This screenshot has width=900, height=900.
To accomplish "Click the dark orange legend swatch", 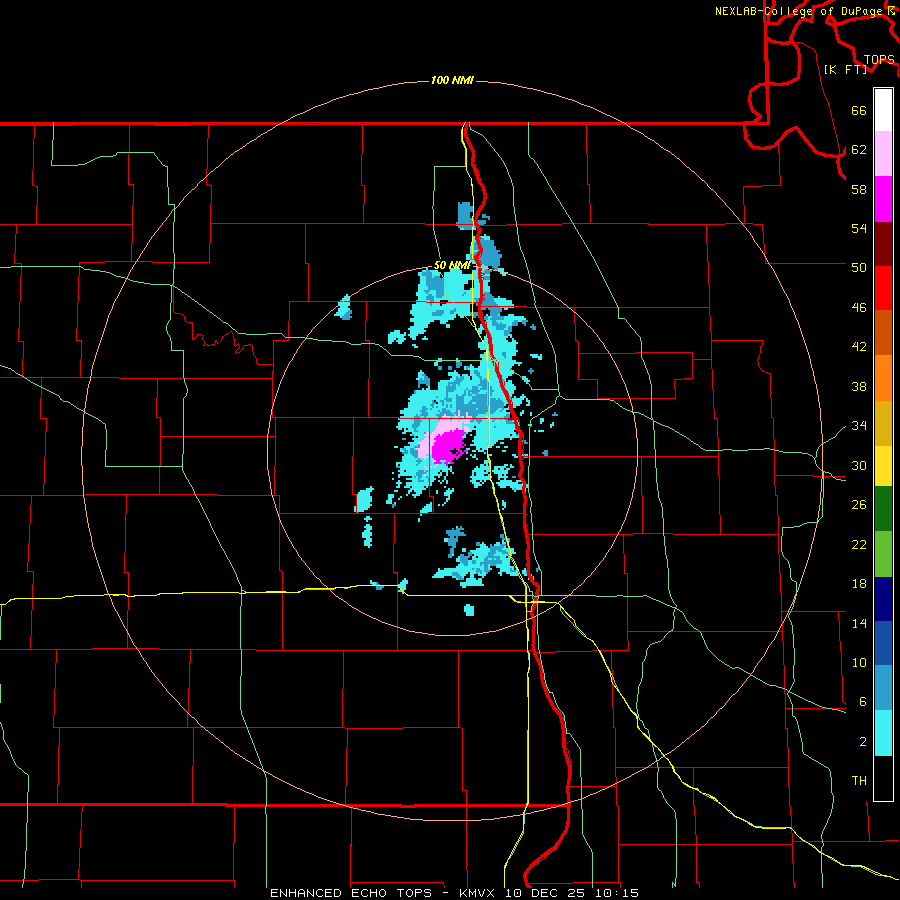I will (883, 332).
